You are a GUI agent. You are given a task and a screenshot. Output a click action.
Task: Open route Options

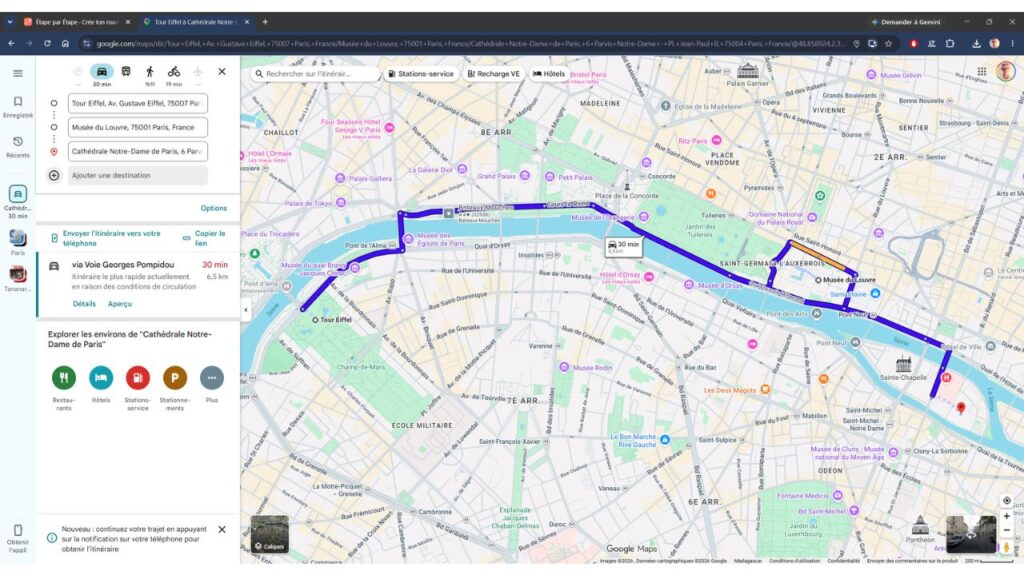[x=214, y=208]
